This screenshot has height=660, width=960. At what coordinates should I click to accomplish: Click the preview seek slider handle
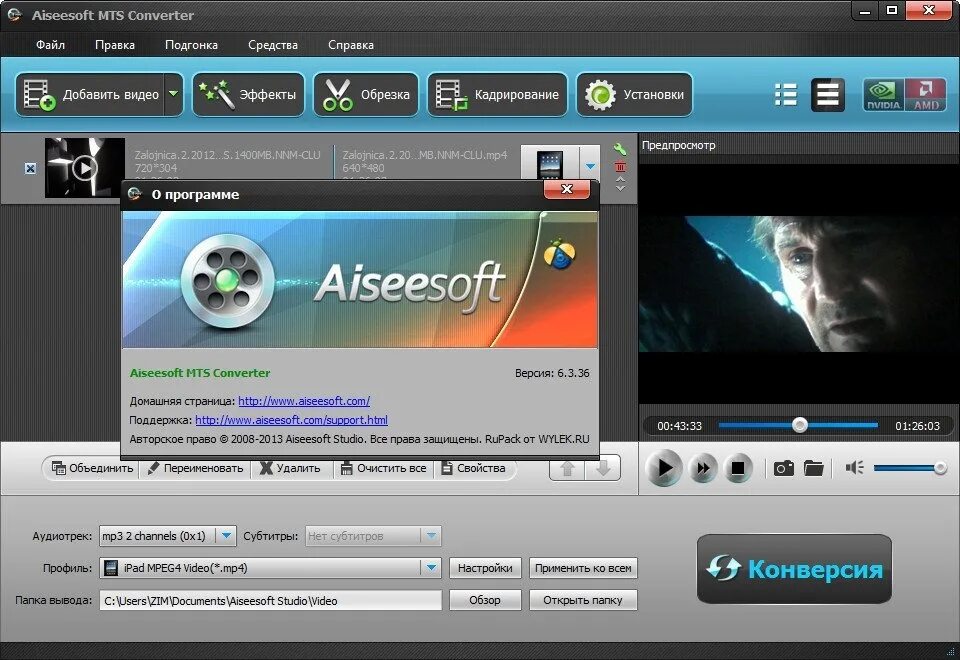coord(800,425)
